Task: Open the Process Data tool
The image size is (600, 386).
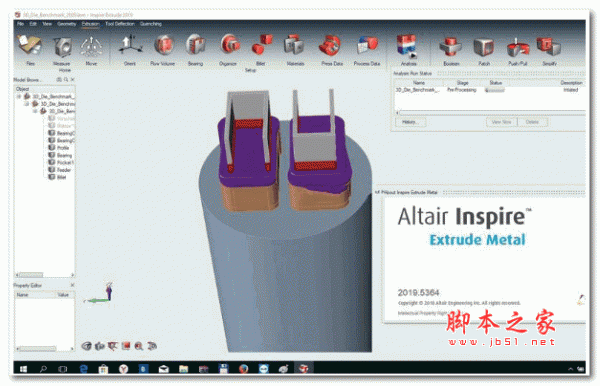Action: pyautogui.click(x=367, y=46)
